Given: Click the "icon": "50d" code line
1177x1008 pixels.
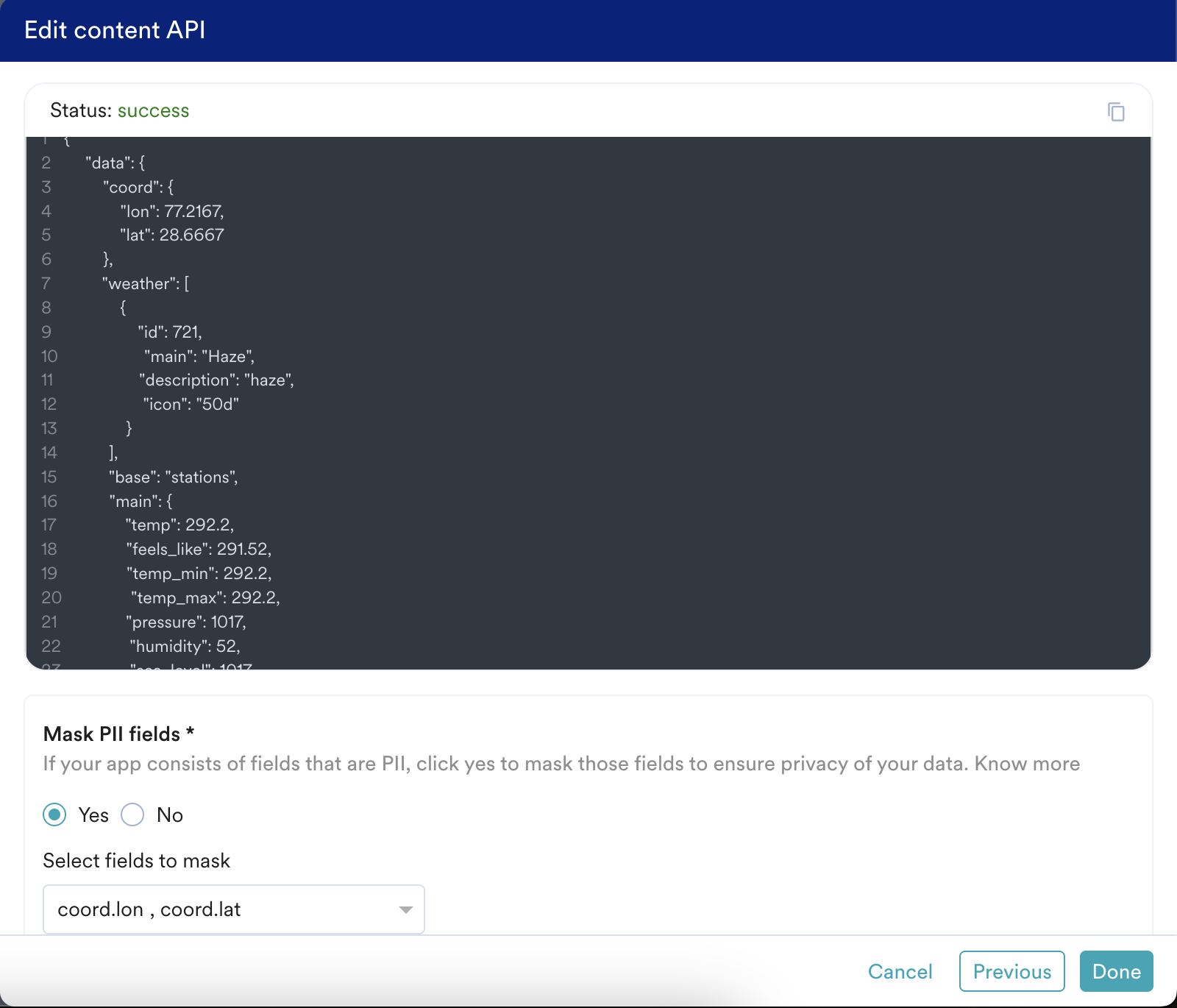Looking at the screenshot, I should pos(191,404).
